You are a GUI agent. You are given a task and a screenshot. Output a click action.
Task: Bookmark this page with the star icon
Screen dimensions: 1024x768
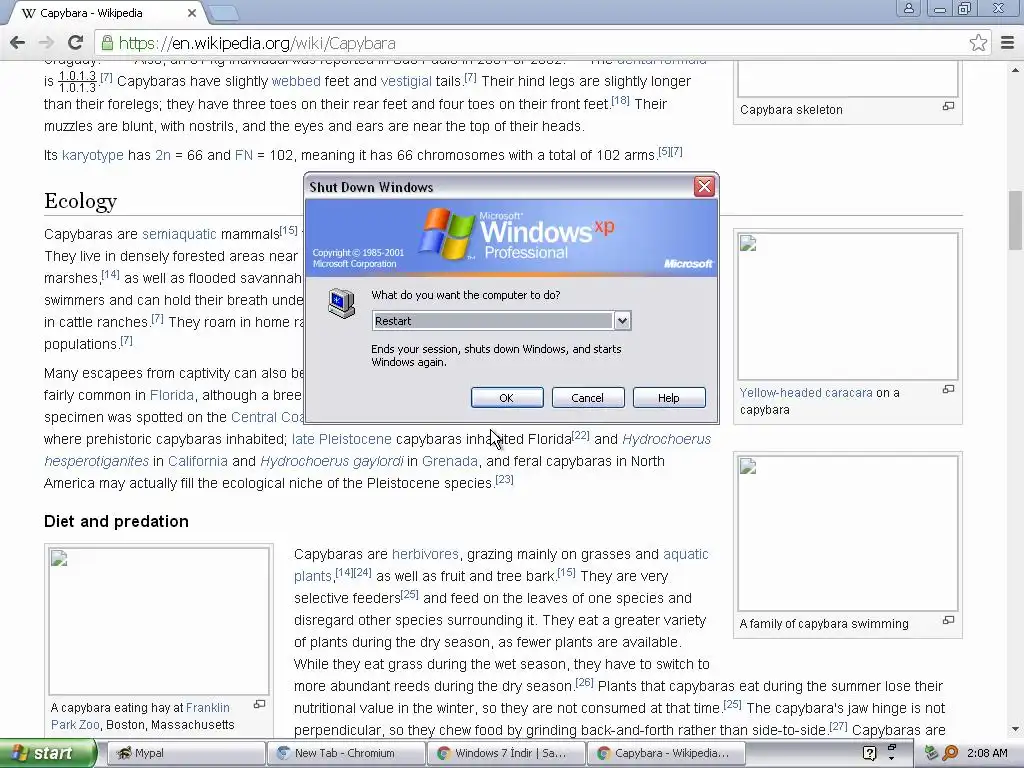[x=978, y=43]
